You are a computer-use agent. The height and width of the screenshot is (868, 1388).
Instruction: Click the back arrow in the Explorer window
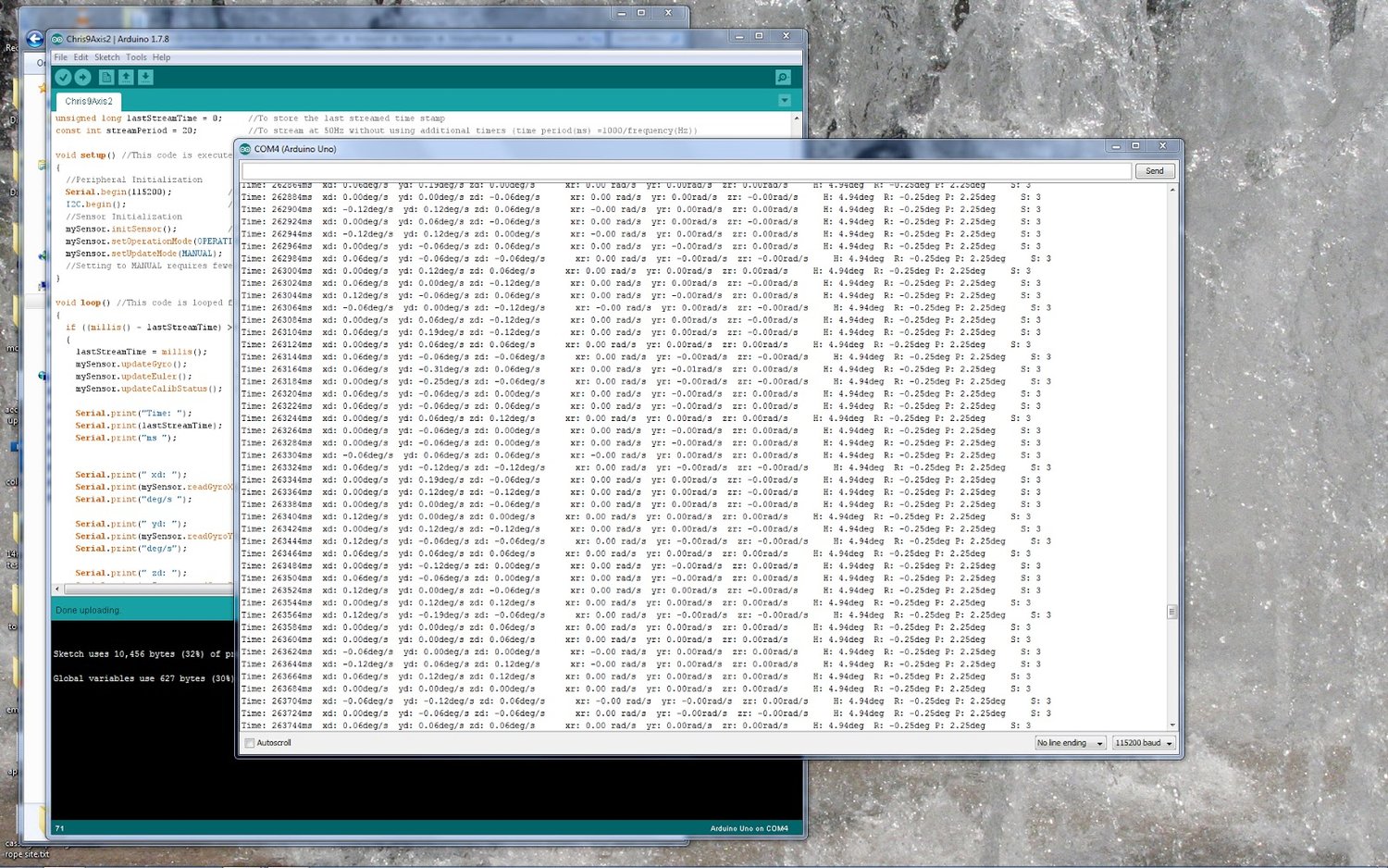(34, 39)
